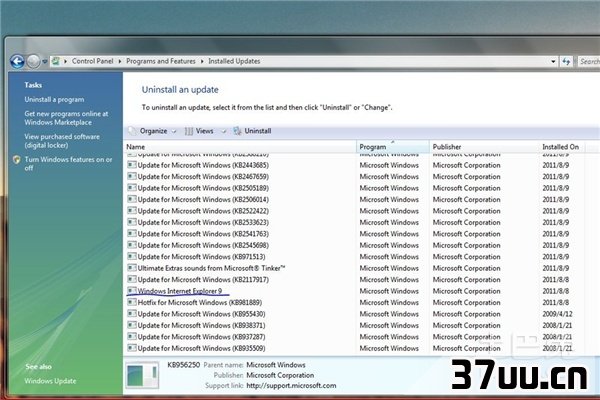Select Ultimate Extras sounds from Microsoft Tinker

211,268
